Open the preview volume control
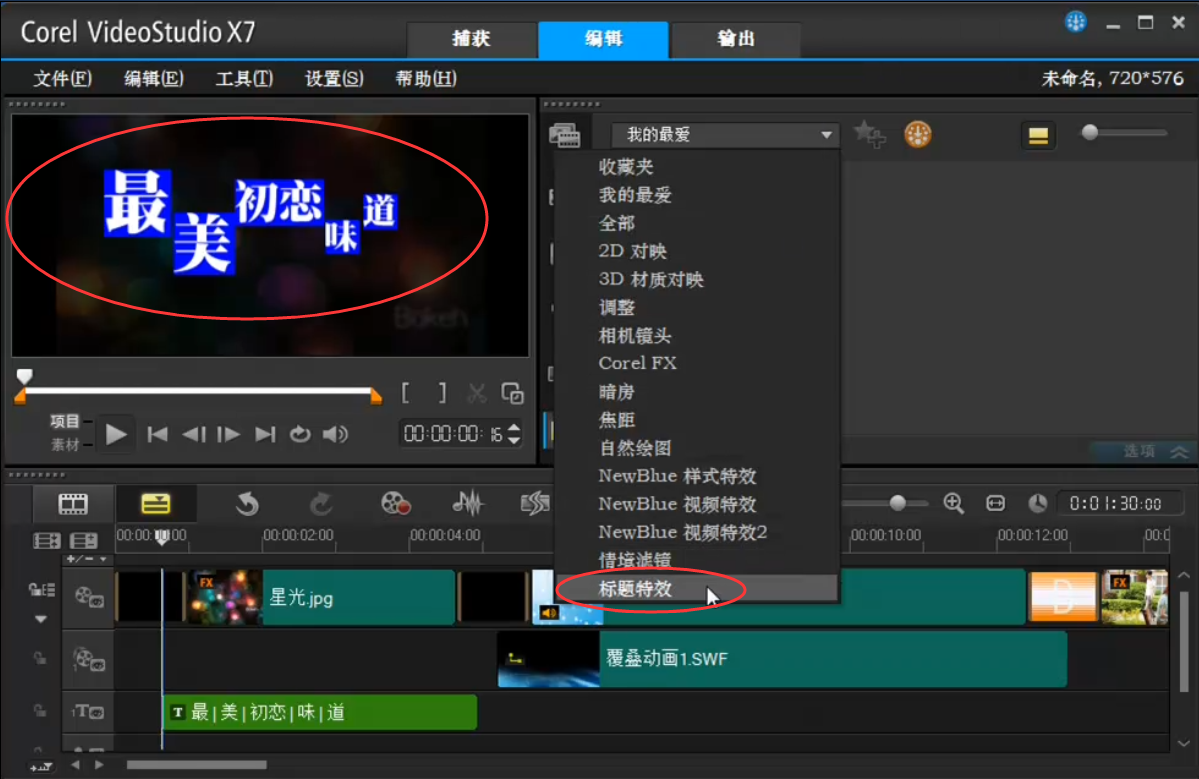Image resolution: width=1199 pixels, height=779 pixels. pos(335,434)
